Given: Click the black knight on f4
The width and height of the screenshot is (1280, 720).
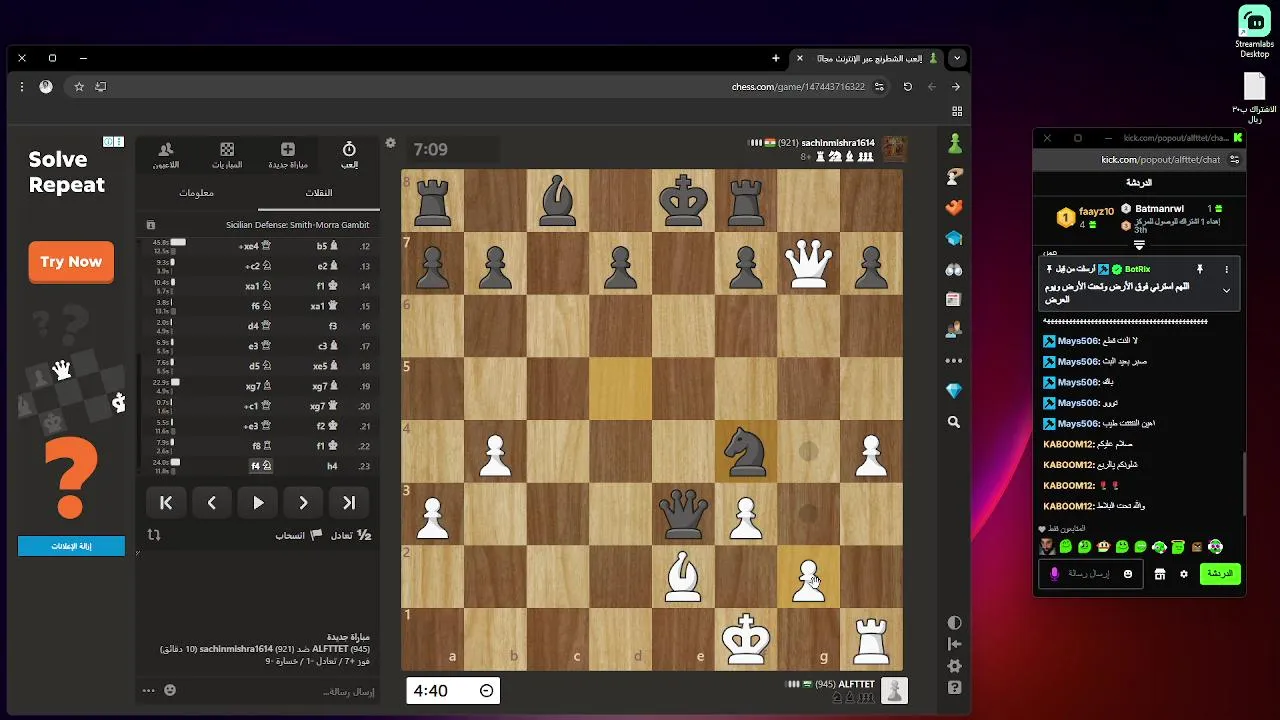Looking at the screenshot, I should click(x=746, y=451).
